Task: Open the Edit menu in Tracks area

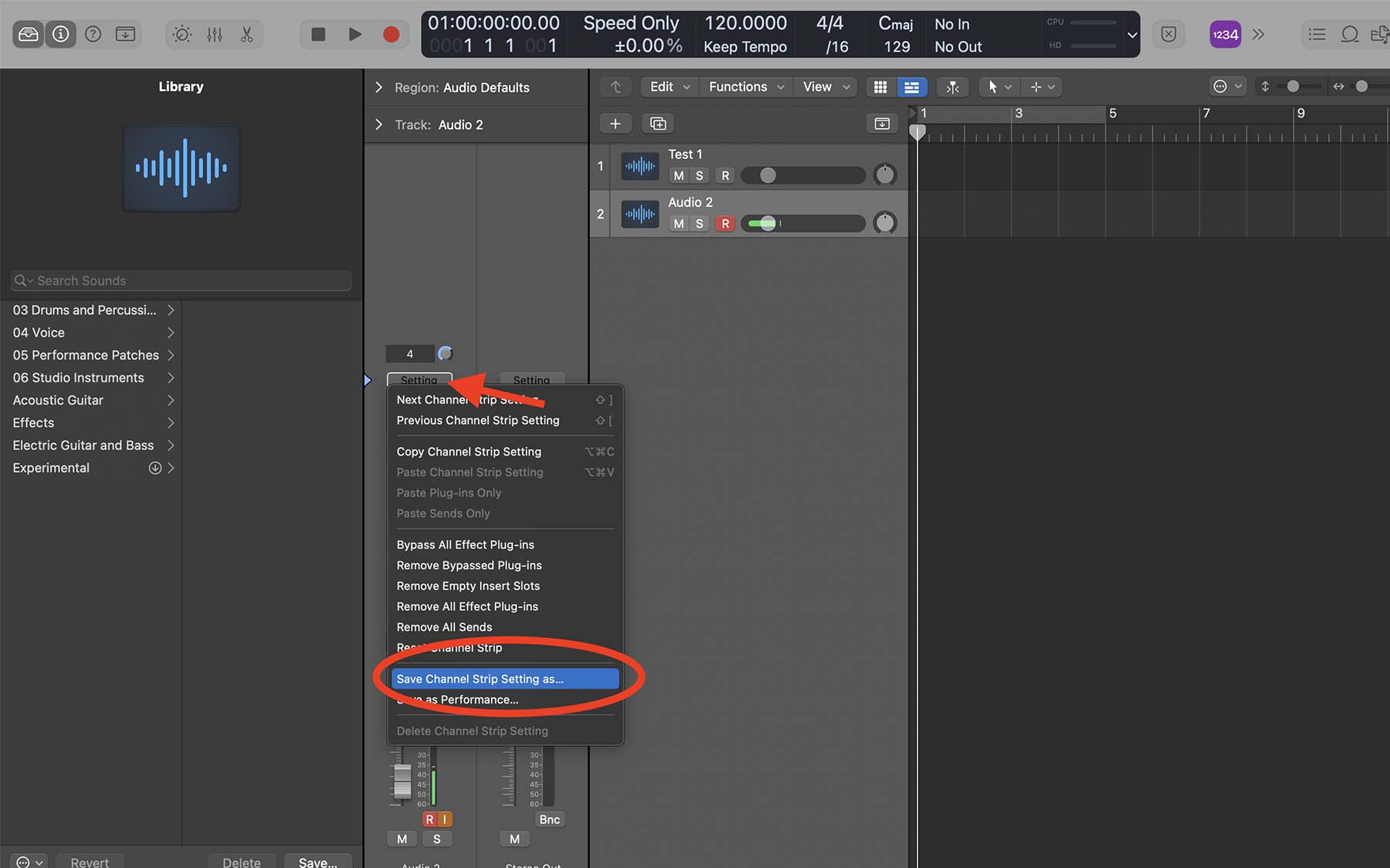Action: (669, 86)
